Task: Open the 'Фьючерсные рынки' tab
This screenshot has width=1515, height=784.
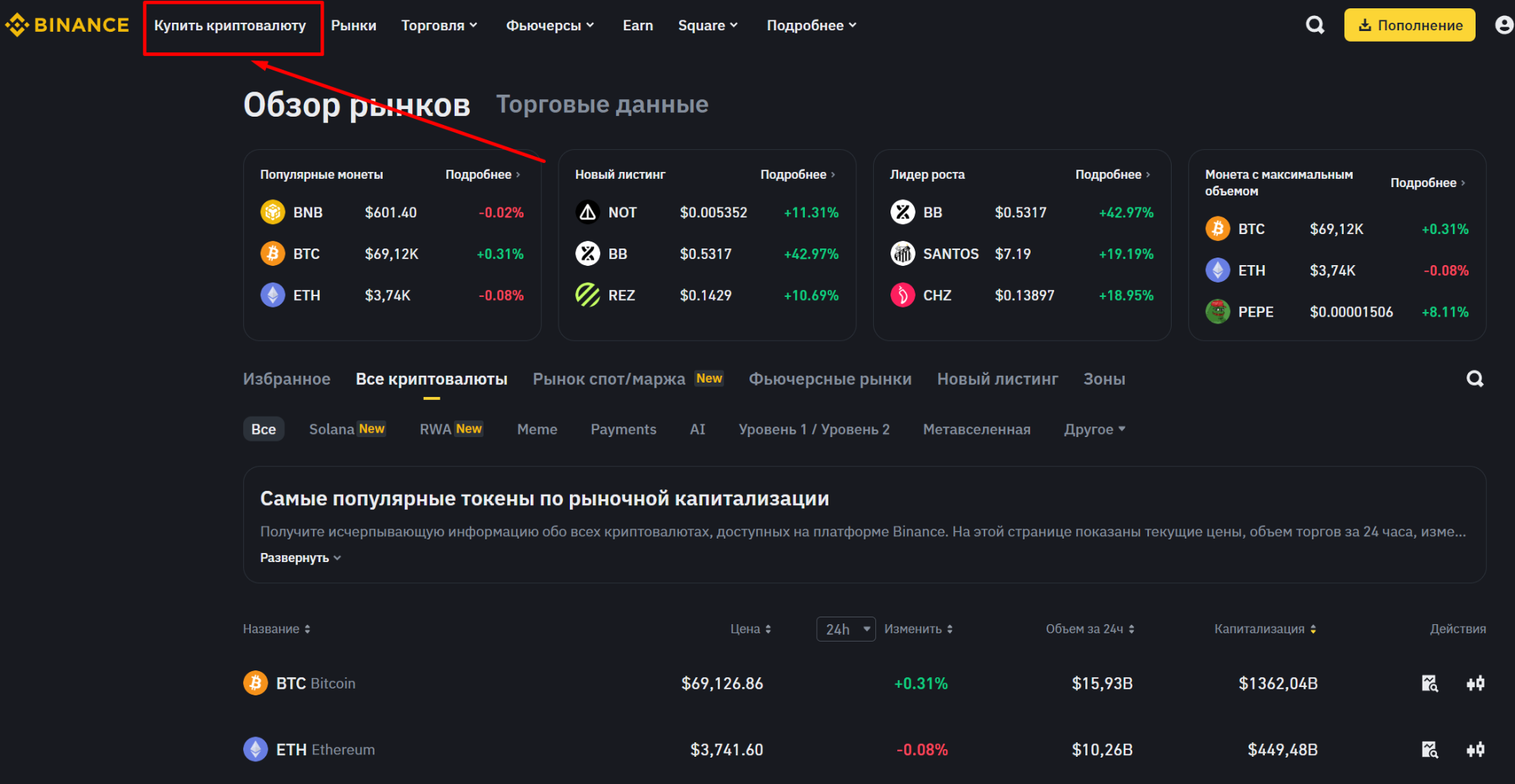Action: (x=830, y=379)
